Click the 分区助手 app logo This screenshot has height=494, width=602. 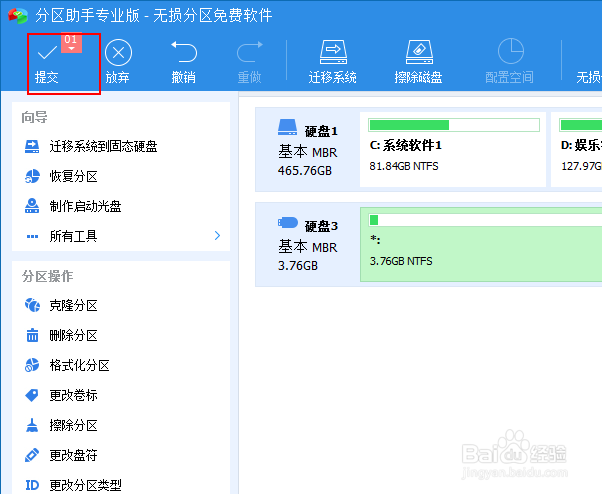click(18, 16)
